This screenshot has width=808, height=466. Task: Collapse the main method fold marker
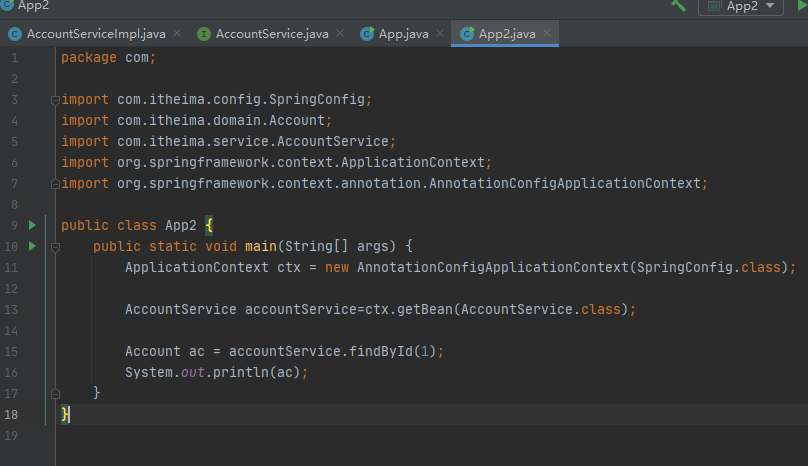click(x=56, y=246)
